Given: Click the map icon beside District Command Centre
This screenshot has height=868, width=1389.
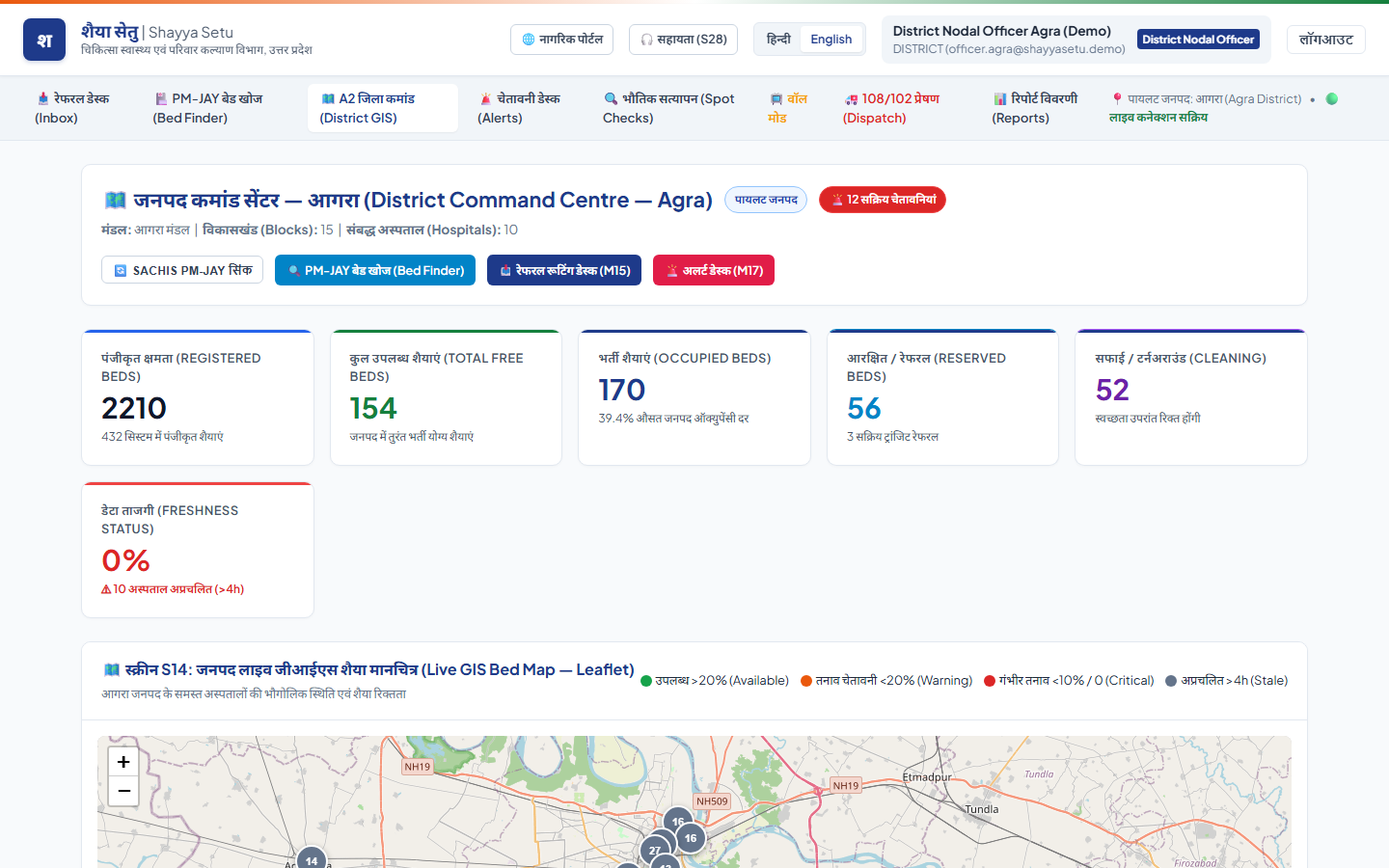Looking at the screenshot, I should click(116, 201).
